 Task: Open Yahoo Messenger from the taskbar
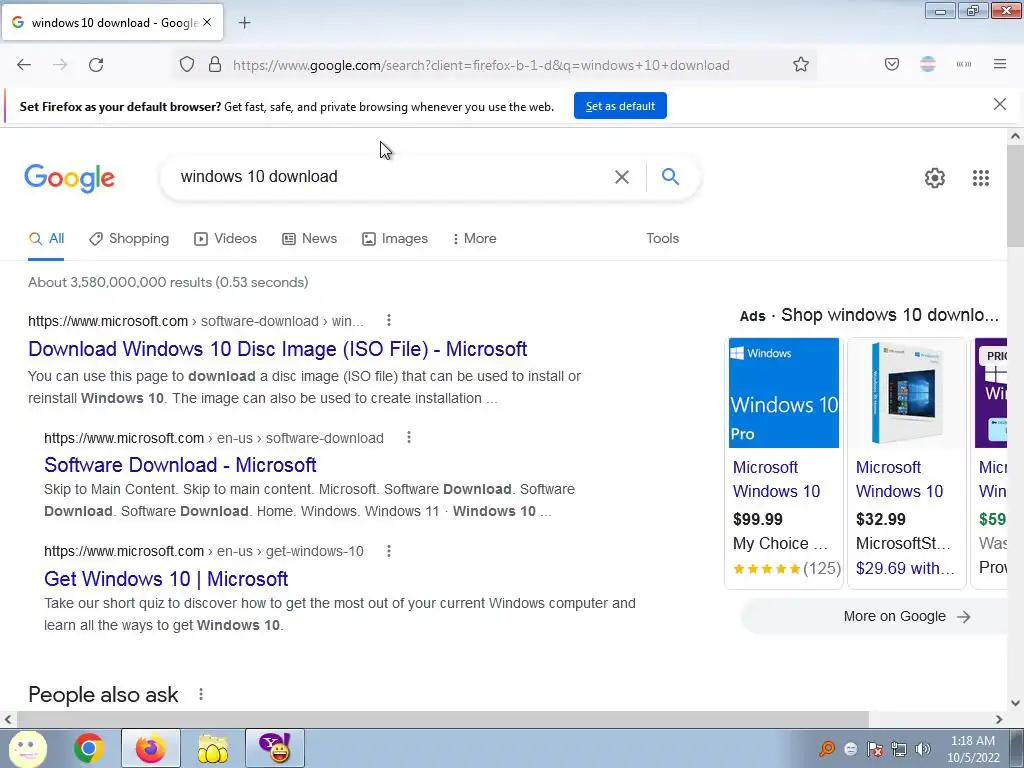275,748
